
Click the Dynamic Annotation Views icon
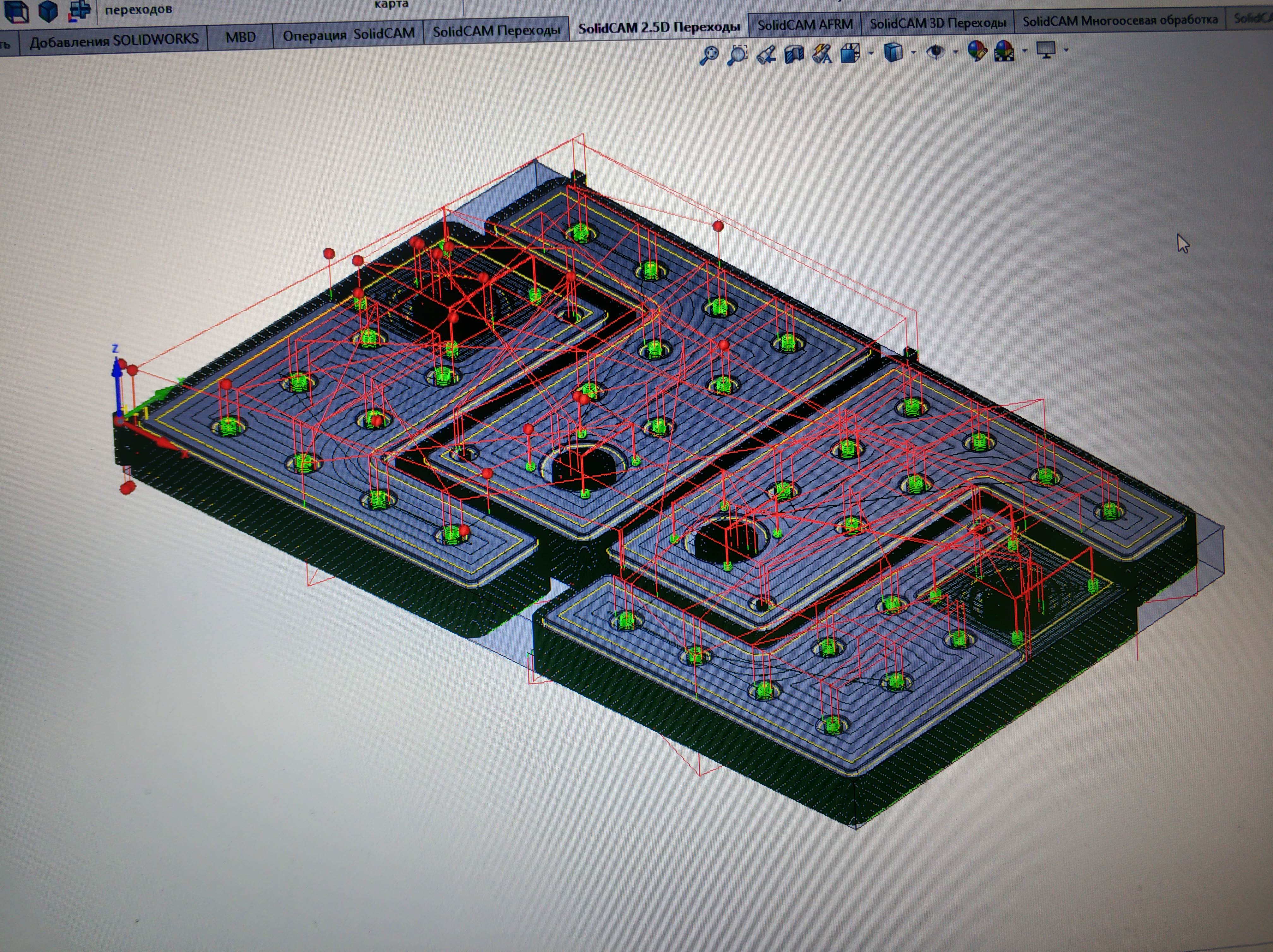tap(822, 53)
